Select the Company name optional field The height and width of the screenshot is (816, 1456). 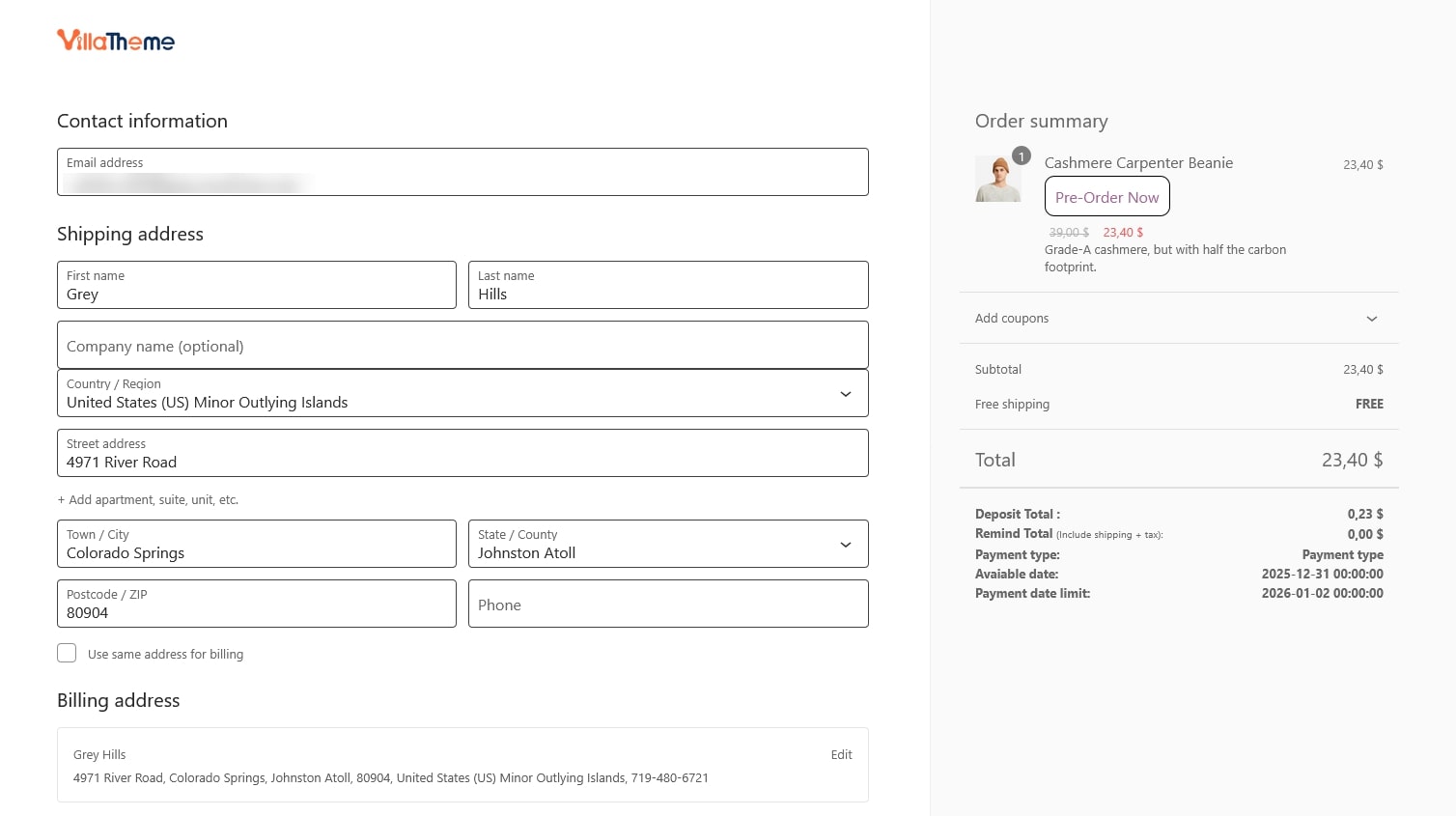(462, 346)
